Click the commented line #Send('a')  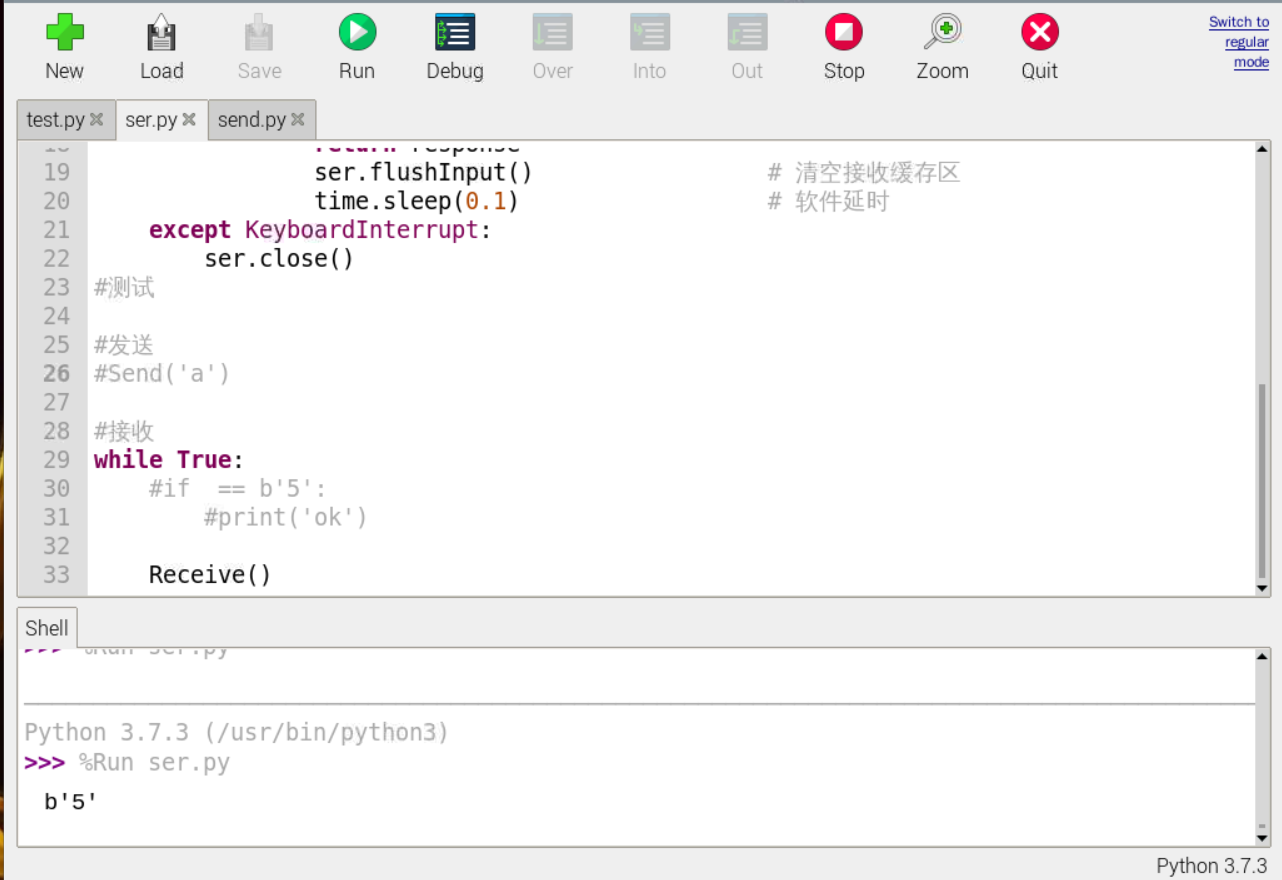point(162,374)
